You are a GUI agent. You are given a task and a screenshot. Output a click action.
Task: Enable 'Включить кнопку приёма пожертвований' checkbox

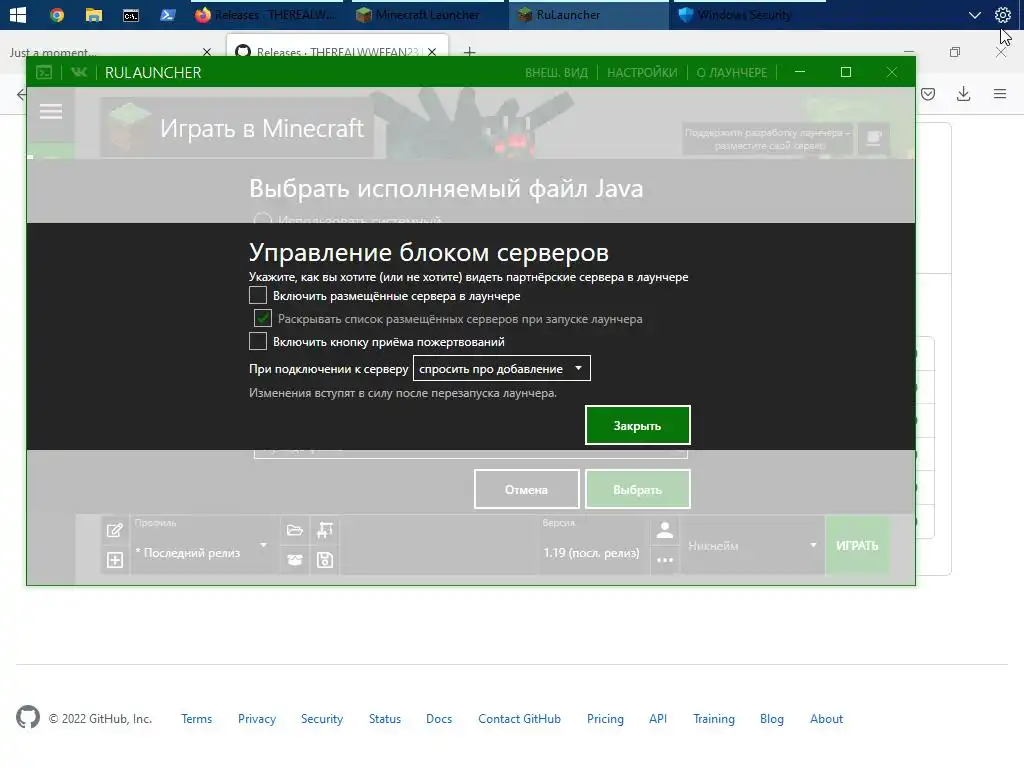(258, 341)
